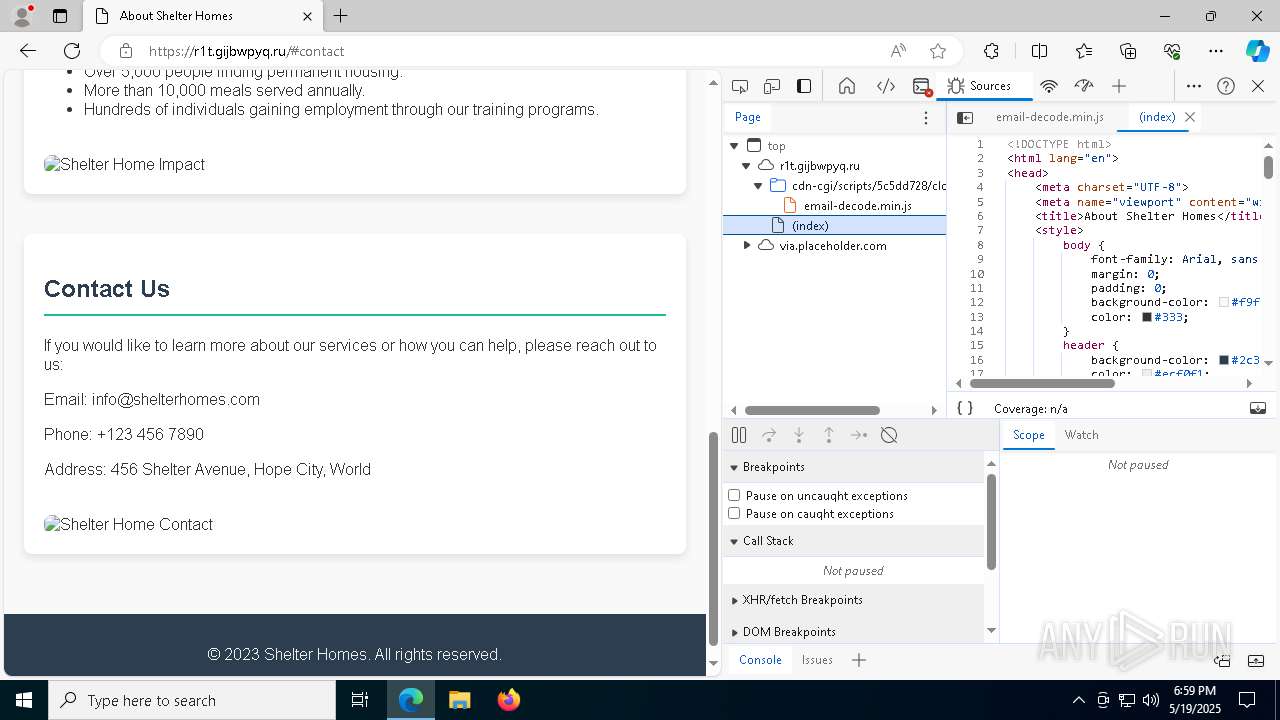Pause script execution
Image resolution: width=1280 pixels, height=720 pixels.
tap(739, 435)
